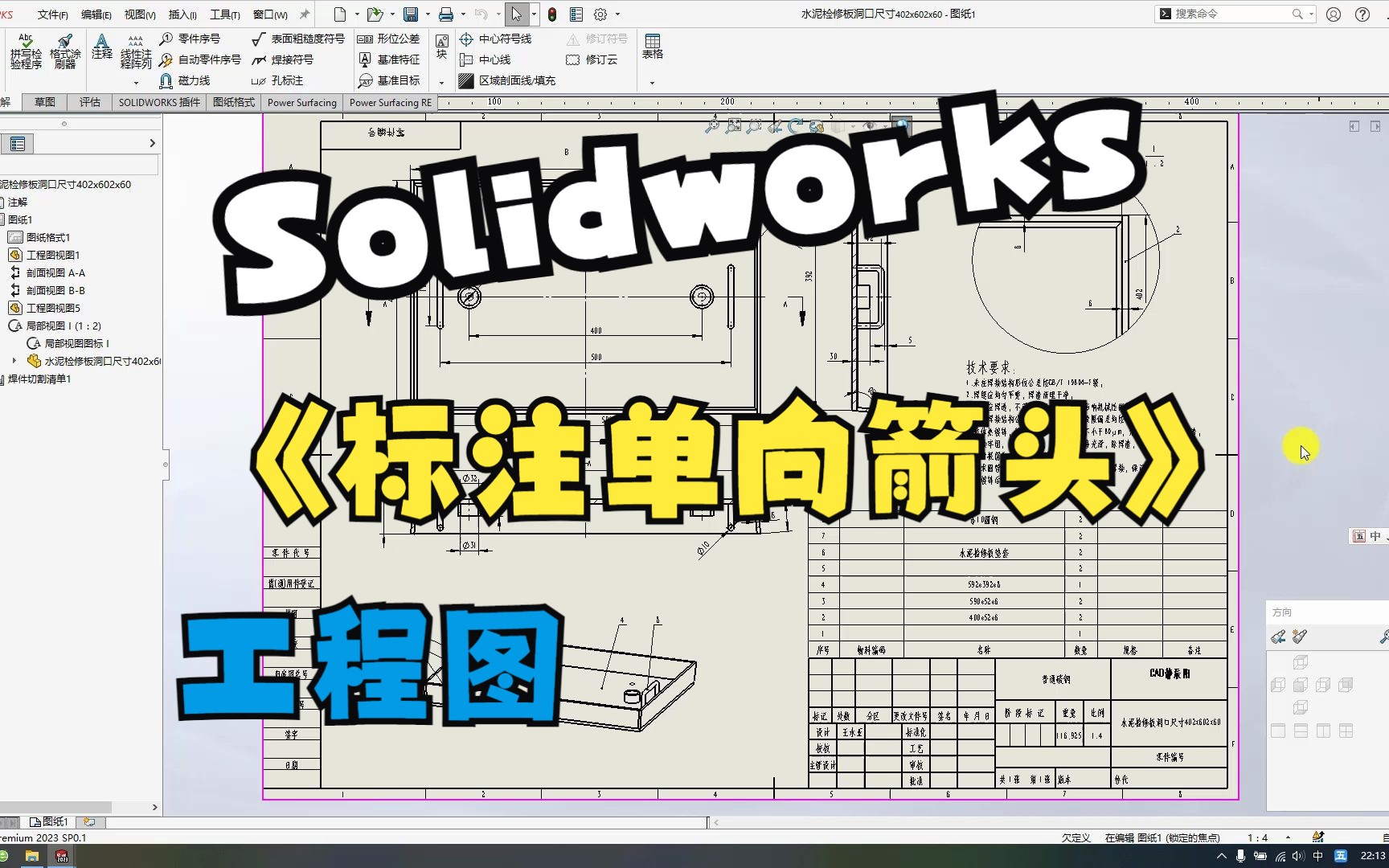The width and height of the screenshot is (1389, 868).
Task: Expand the Blocks dropdown arrow
Action: click(441, 82)
